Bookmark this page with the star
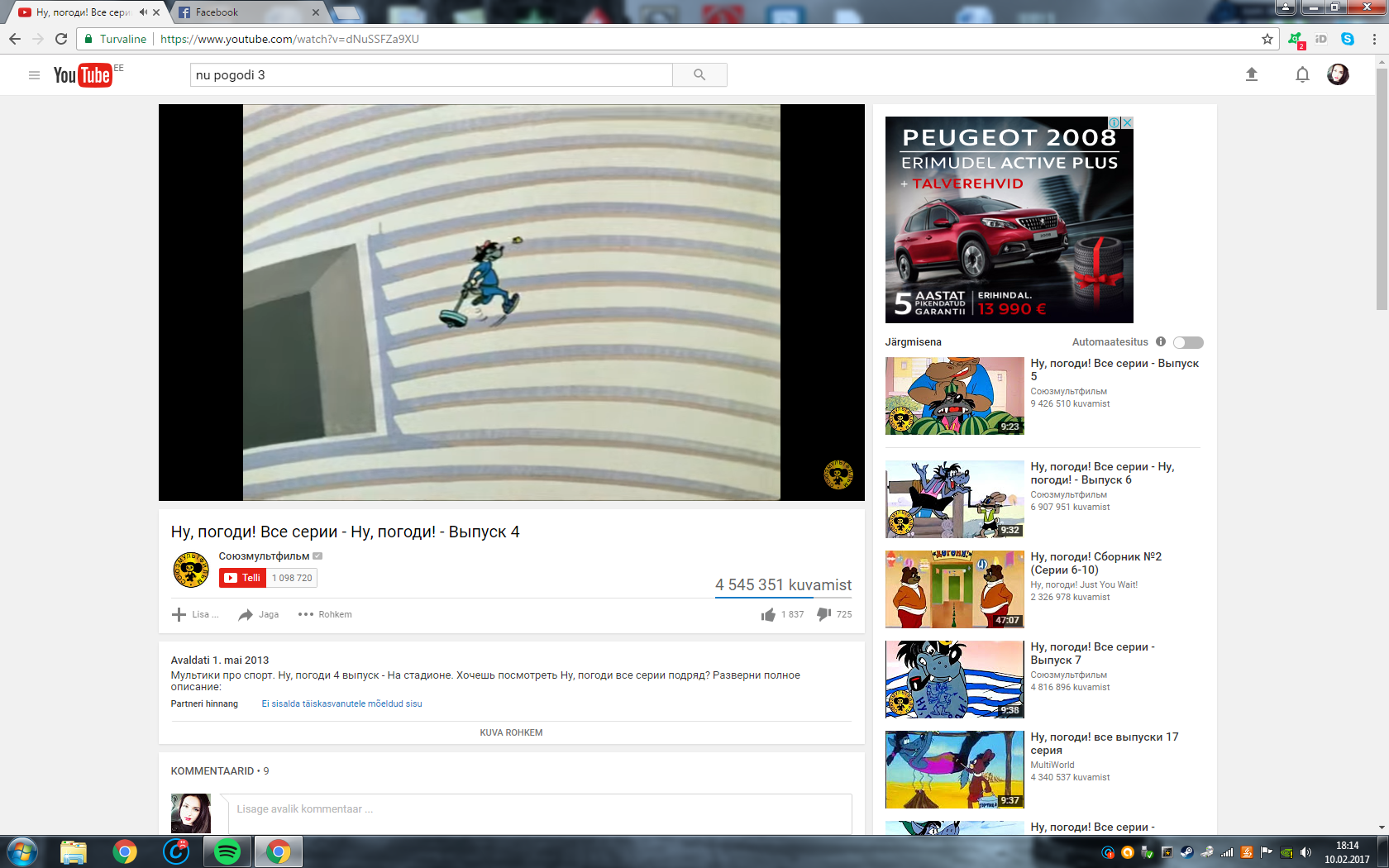Screen dimensions: 1389x868 [x=1267, y=39]
